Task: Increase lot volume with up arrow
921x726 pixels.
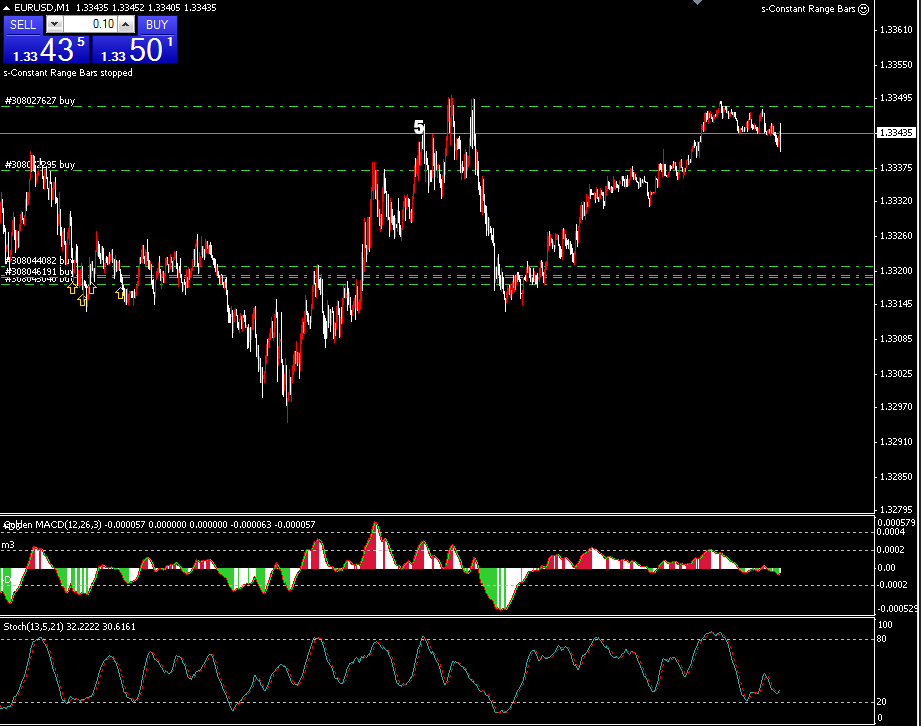Action: (126, 24)
